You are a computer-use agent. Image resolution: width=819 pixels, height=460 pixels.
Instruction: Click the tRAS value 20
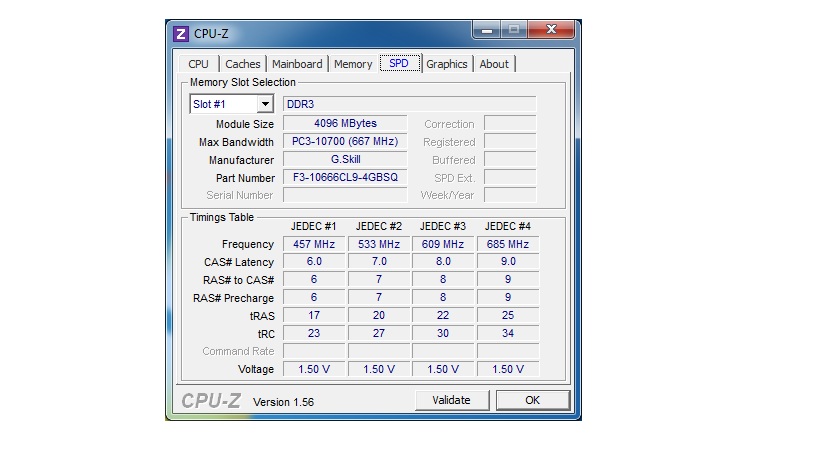pyautogui.click(x=379, y=315)
